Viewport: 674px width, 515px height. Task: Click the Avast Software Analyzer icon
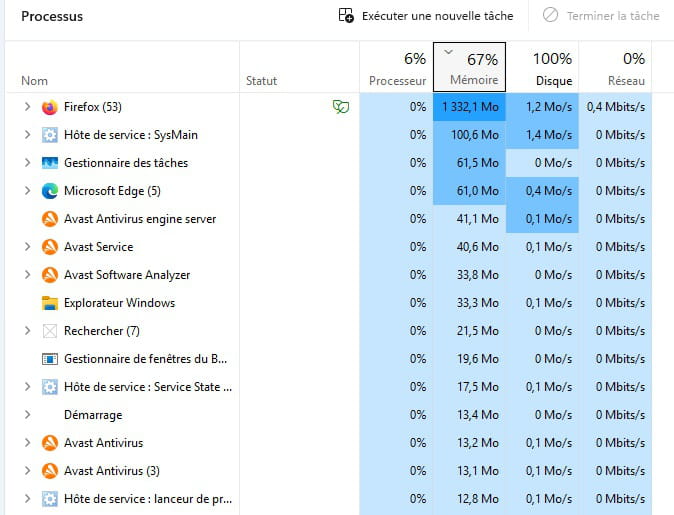coord(50,275)
